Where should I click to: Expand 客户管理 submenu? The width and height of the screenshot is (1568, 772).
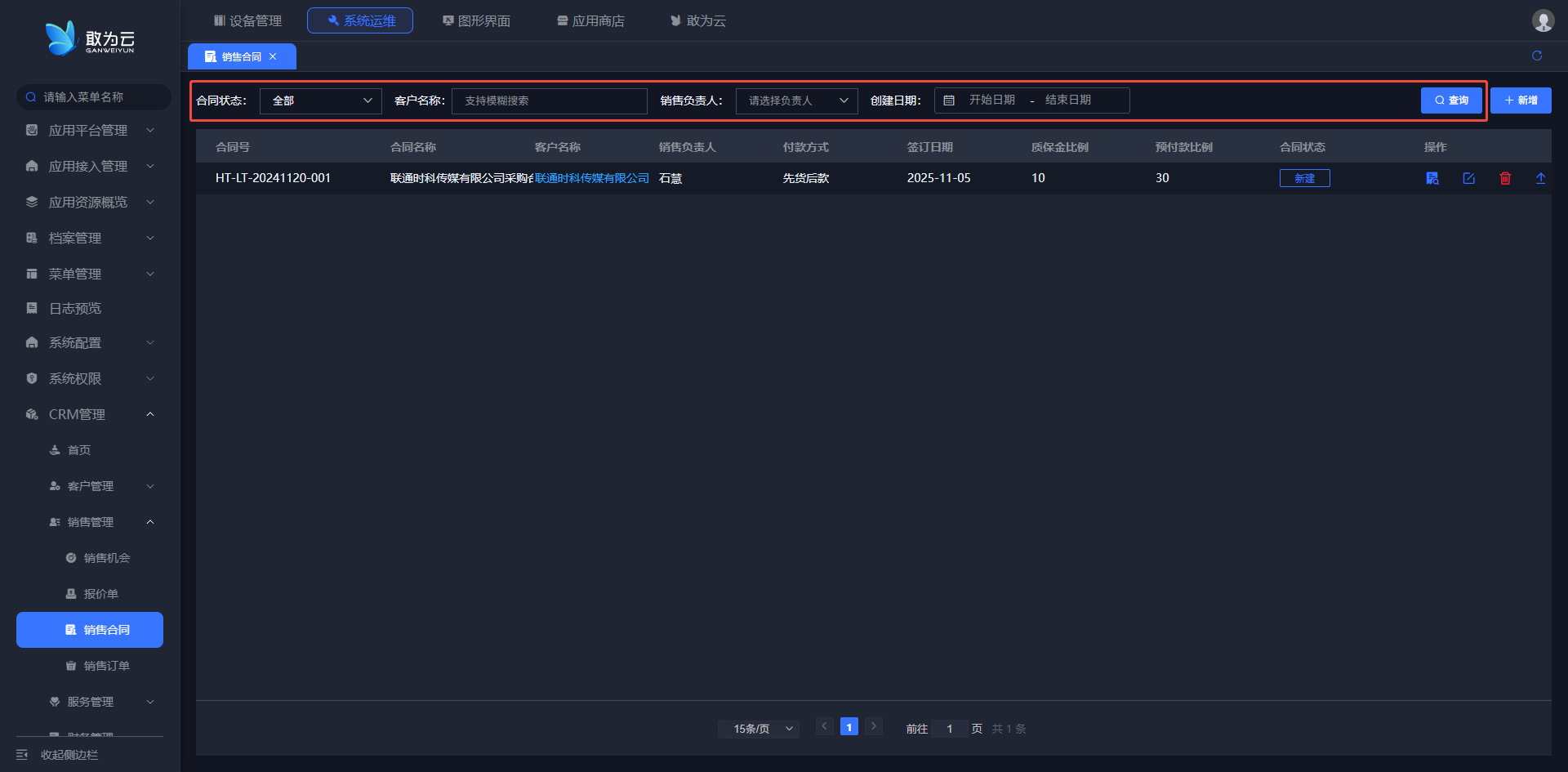click(90, 486)
